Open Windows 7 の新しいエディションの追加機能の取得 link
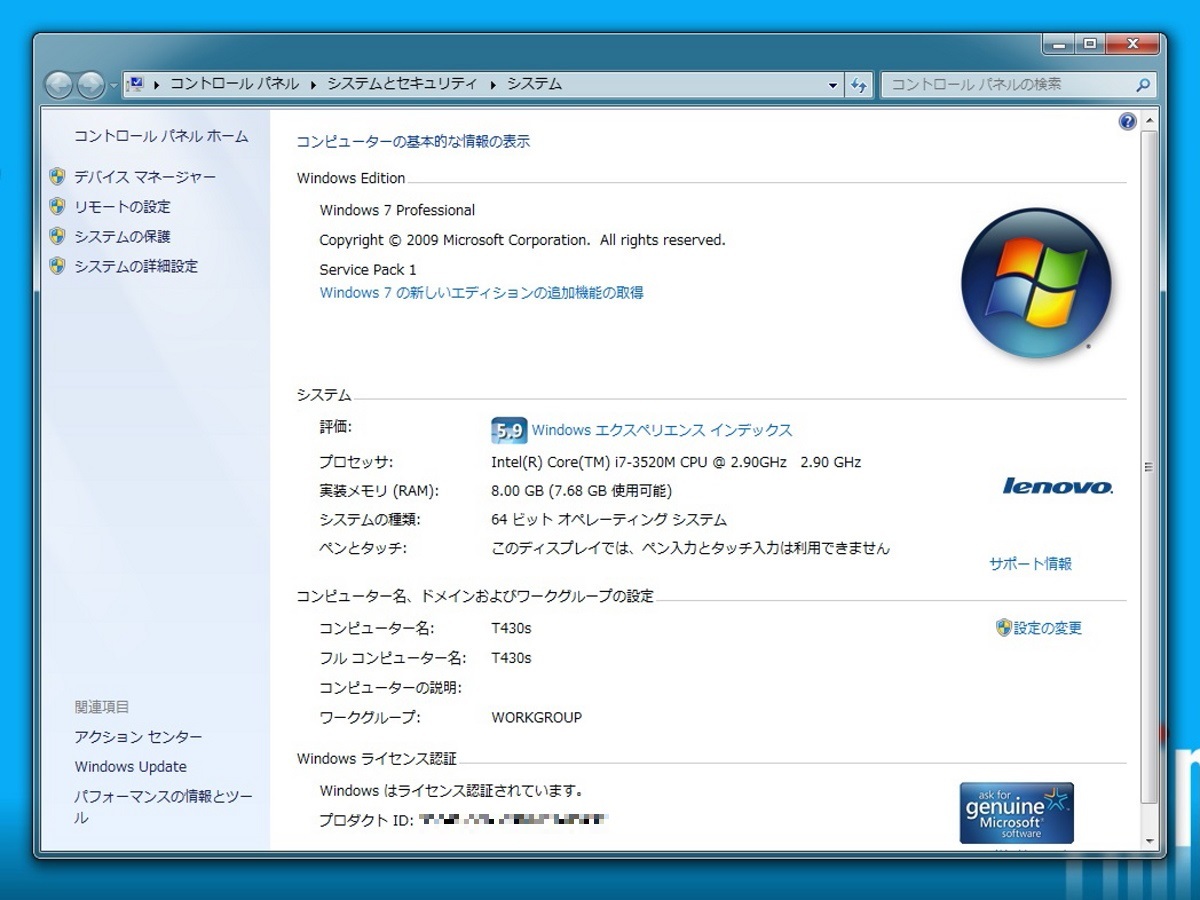This screenshot has height=900, width=1200. click(481, 293)
